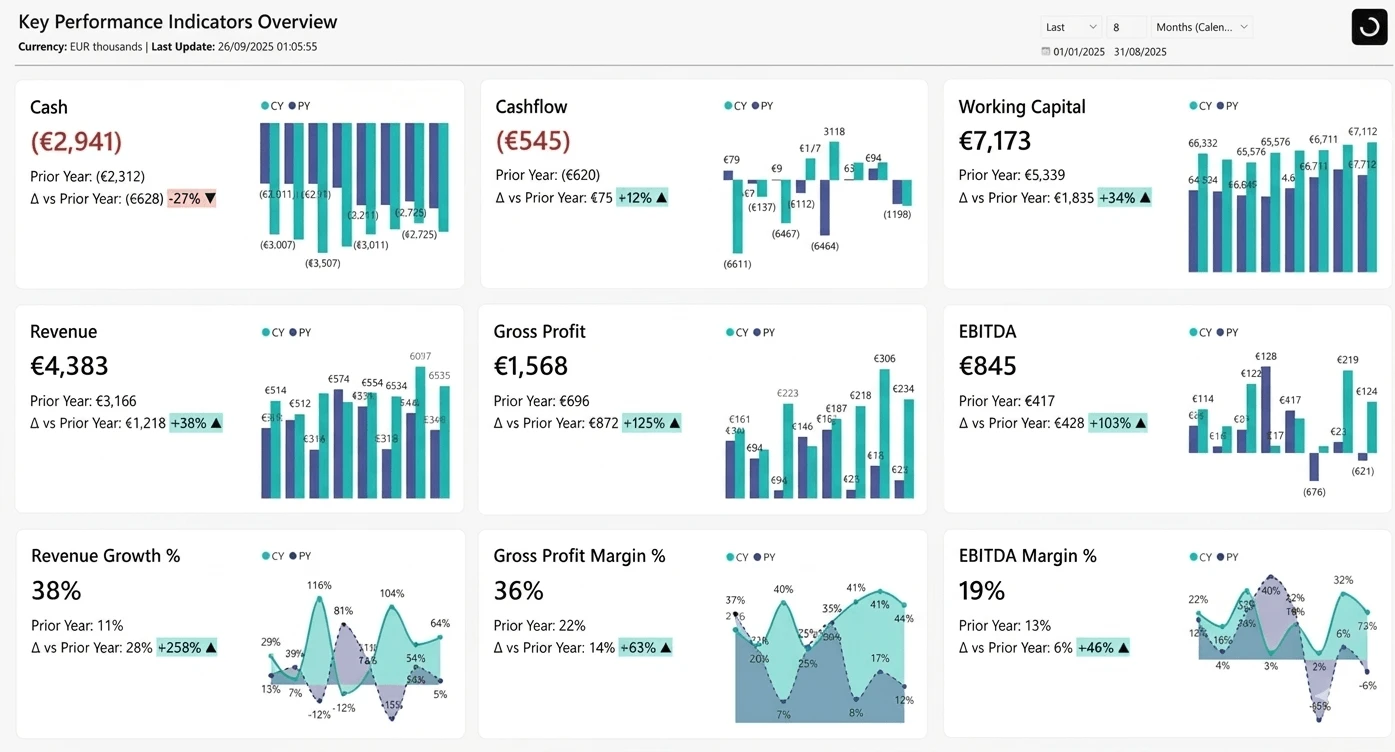
Task: Click the "8" number input field
Action: point(1125,26)
